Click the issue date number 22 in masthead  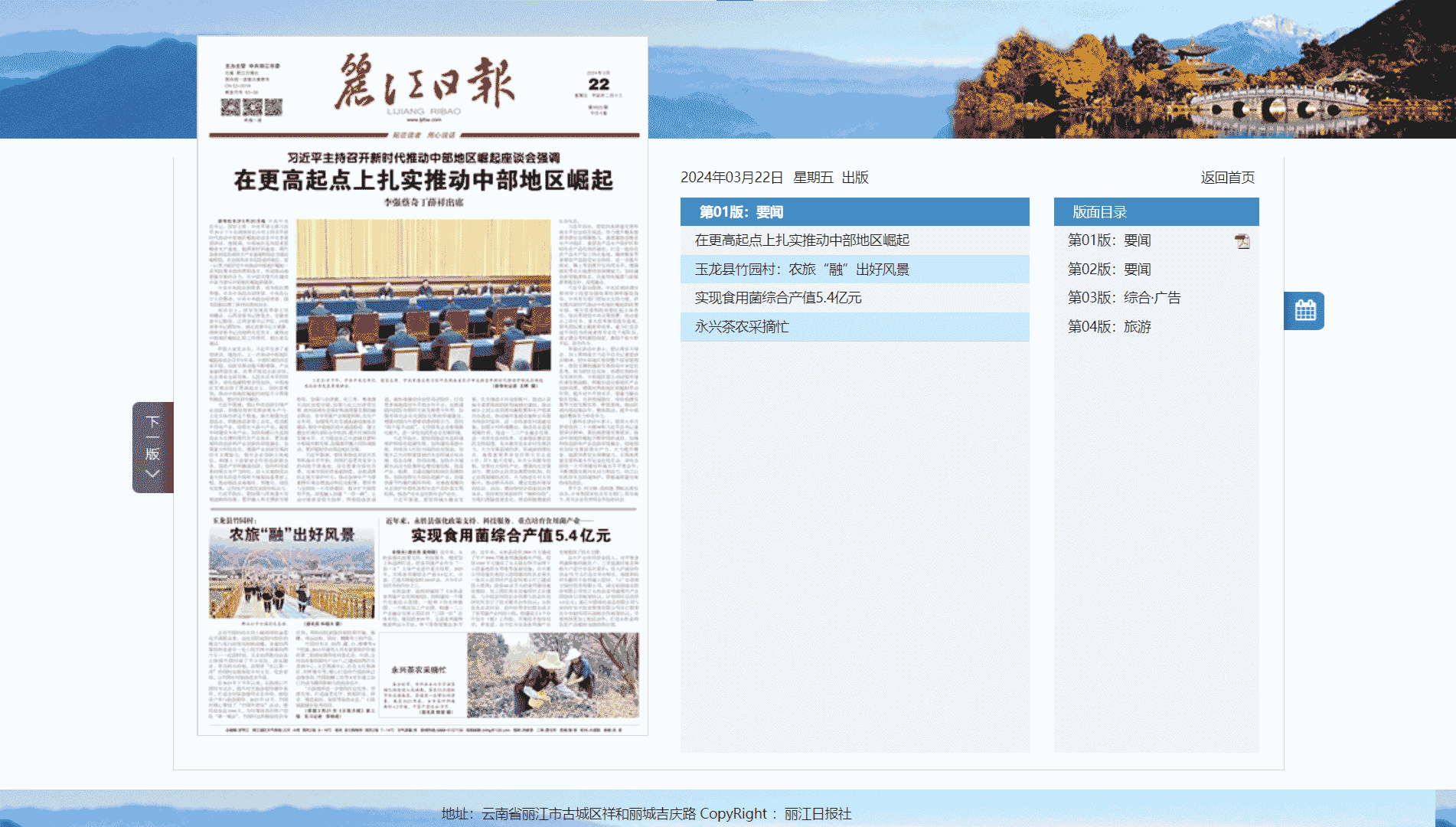pyautogui.click(x=599, y=84)
